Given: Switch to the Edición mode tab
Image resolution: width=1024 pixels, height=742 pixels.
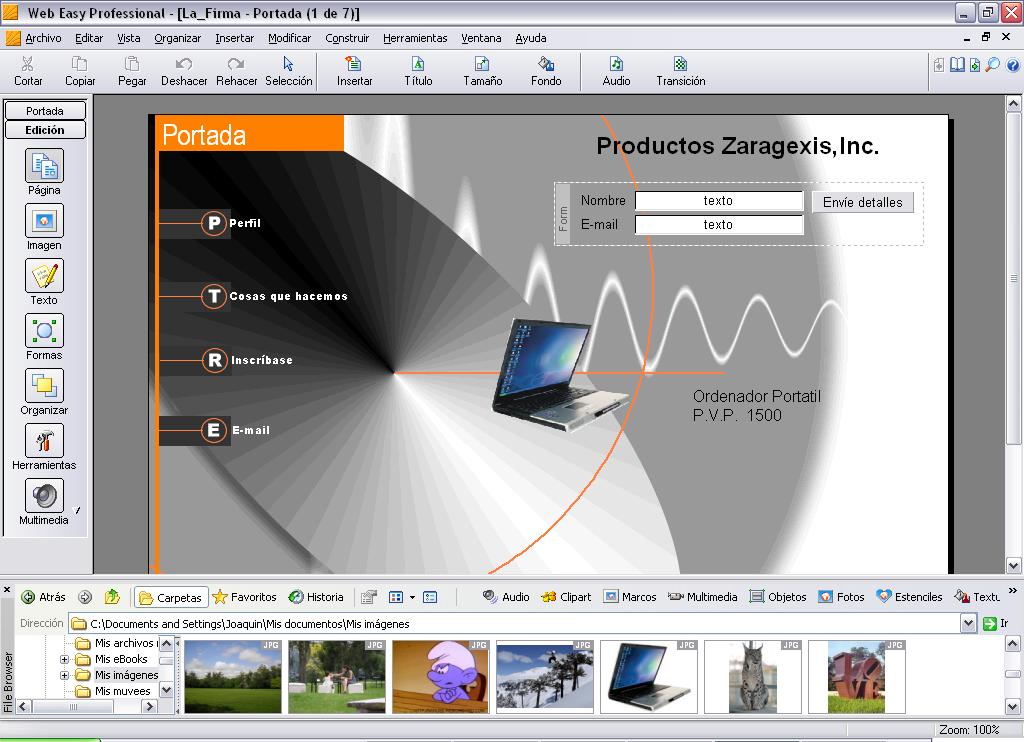Looking at the screenshot, I should pos(45,130).
